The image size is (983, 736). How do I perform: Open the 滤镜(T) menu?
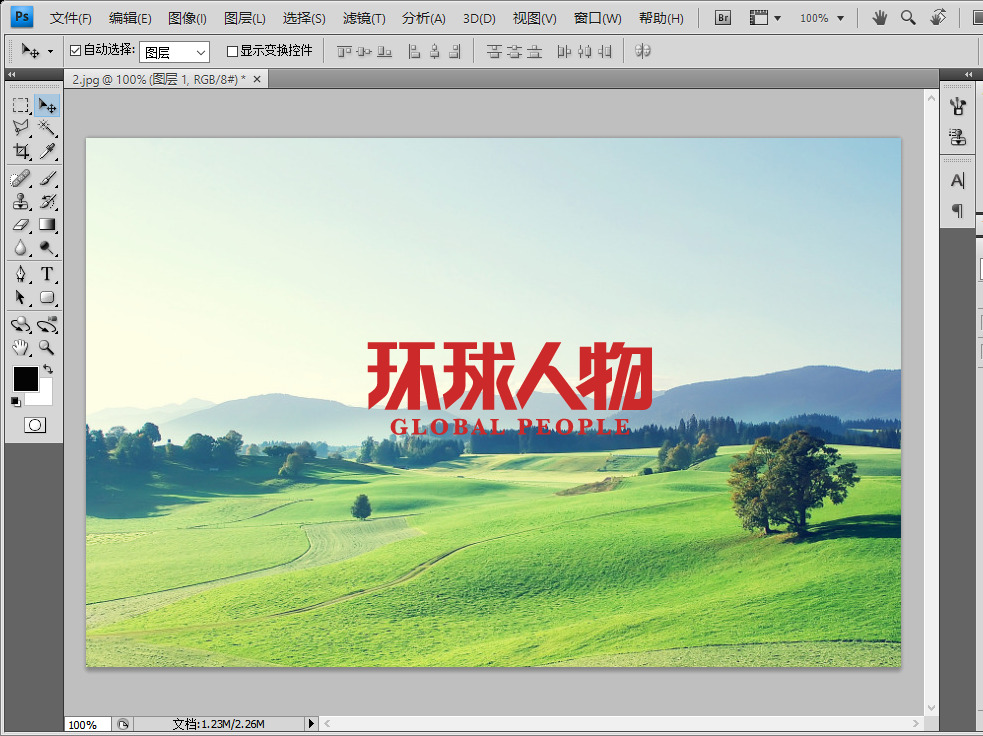[x=364, y=18]
